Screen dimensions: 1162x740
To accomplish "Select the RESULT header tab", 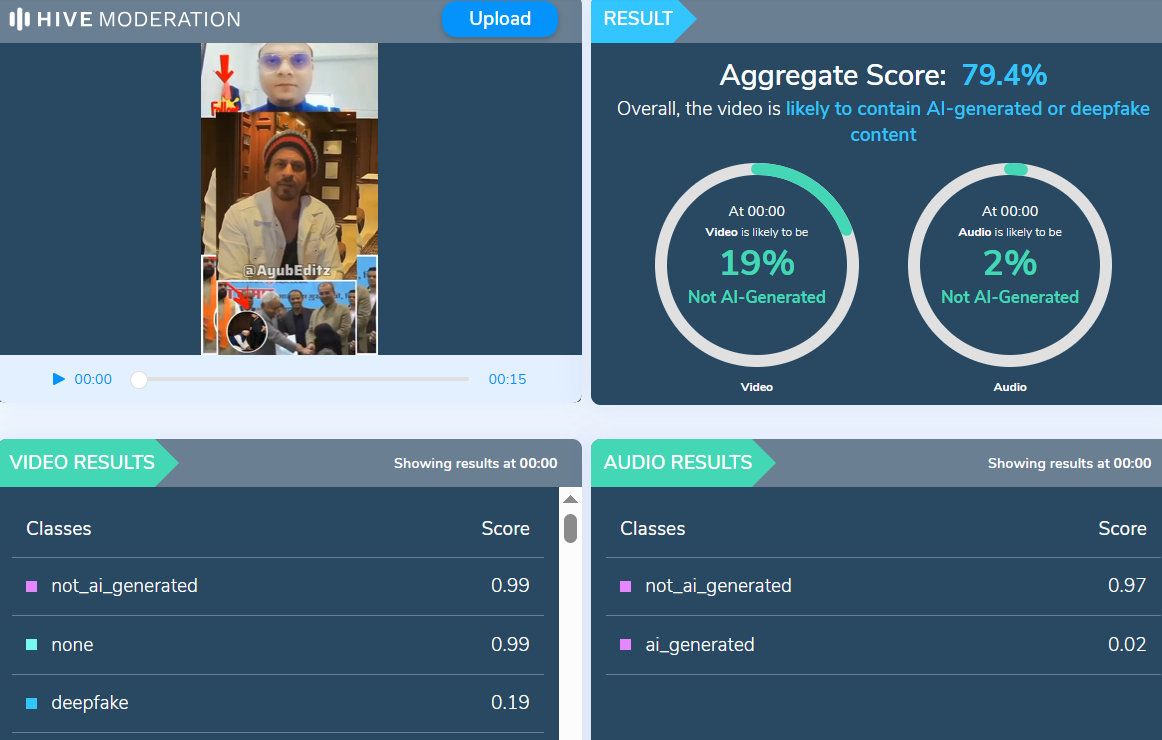I will (638, 19).
